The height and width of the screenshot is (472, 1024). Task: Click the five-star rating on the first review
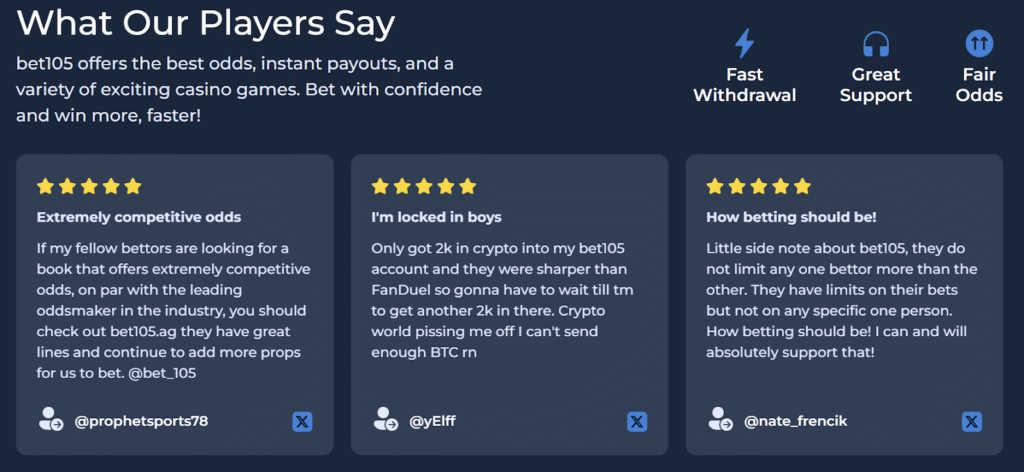[89, 186]
